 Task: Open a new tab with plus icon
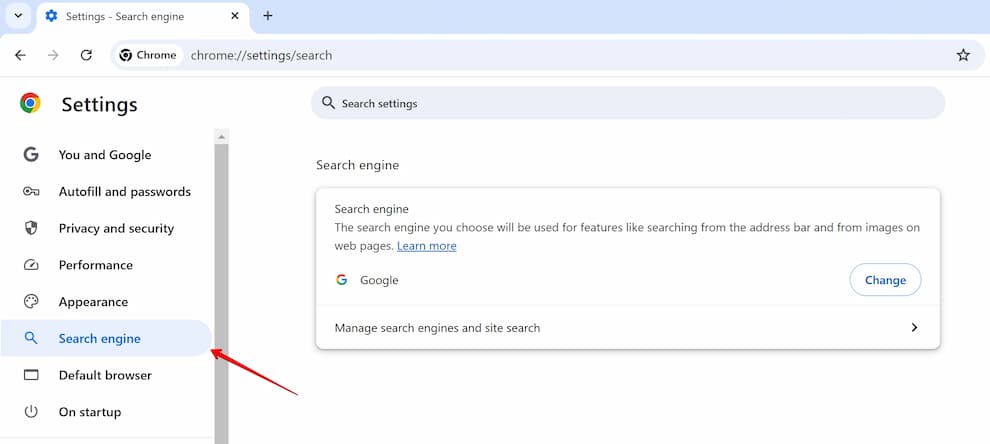[x=268, y=16]
